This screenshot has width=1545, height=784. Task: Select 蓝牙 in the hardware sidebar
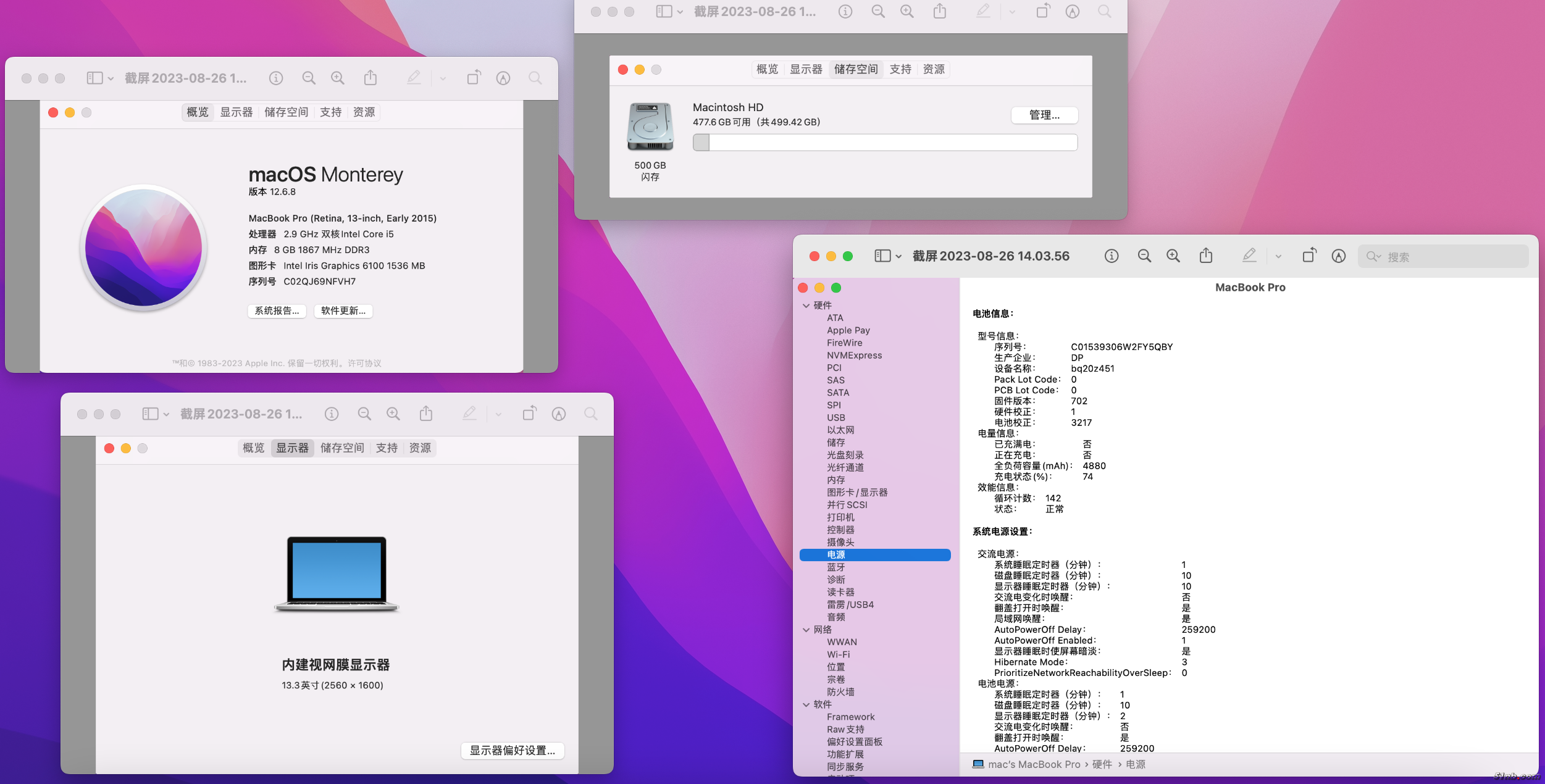click(836, 567)
